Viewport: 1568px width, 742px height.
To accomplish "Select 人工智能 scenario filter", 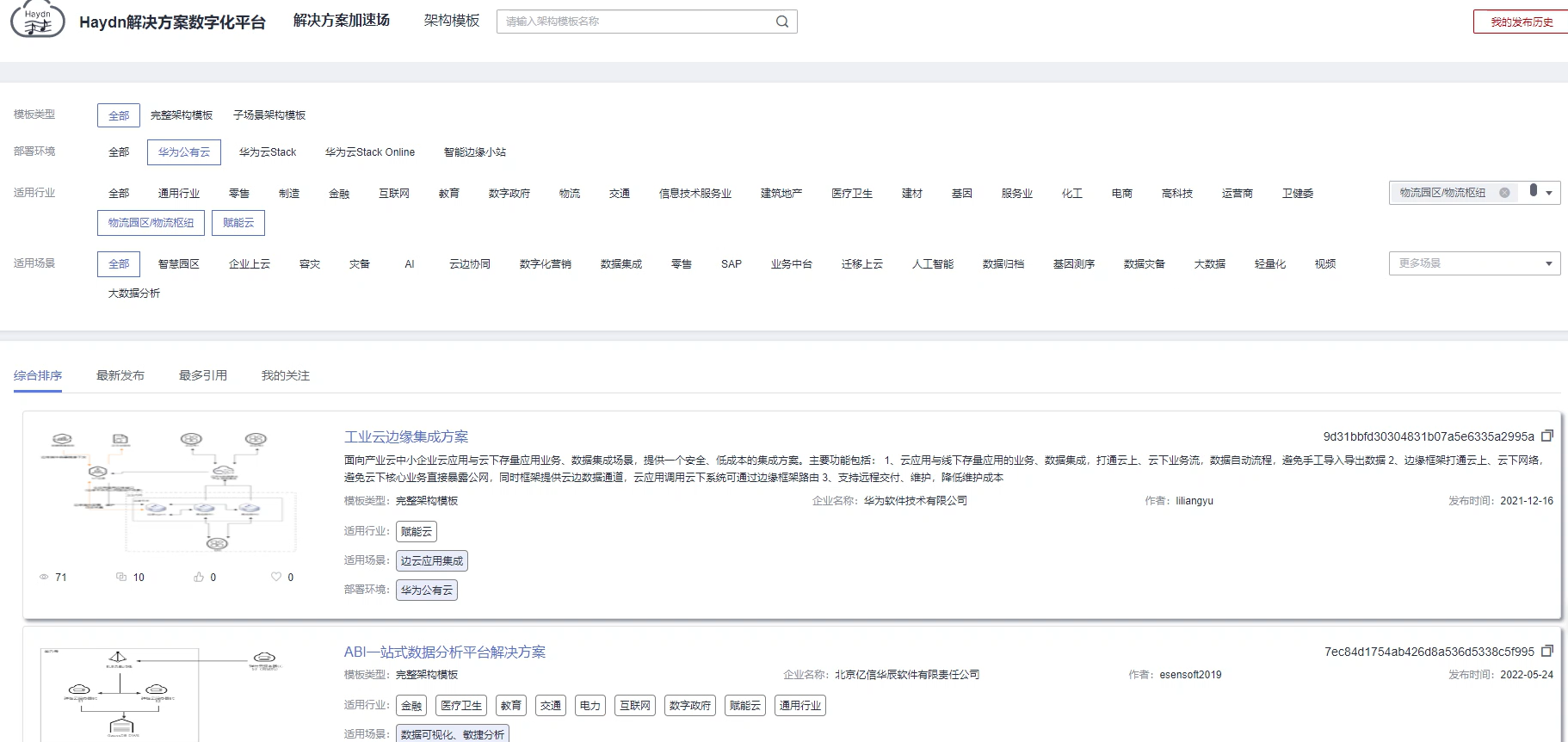I will pyautogui.click(x=933, y=264).
